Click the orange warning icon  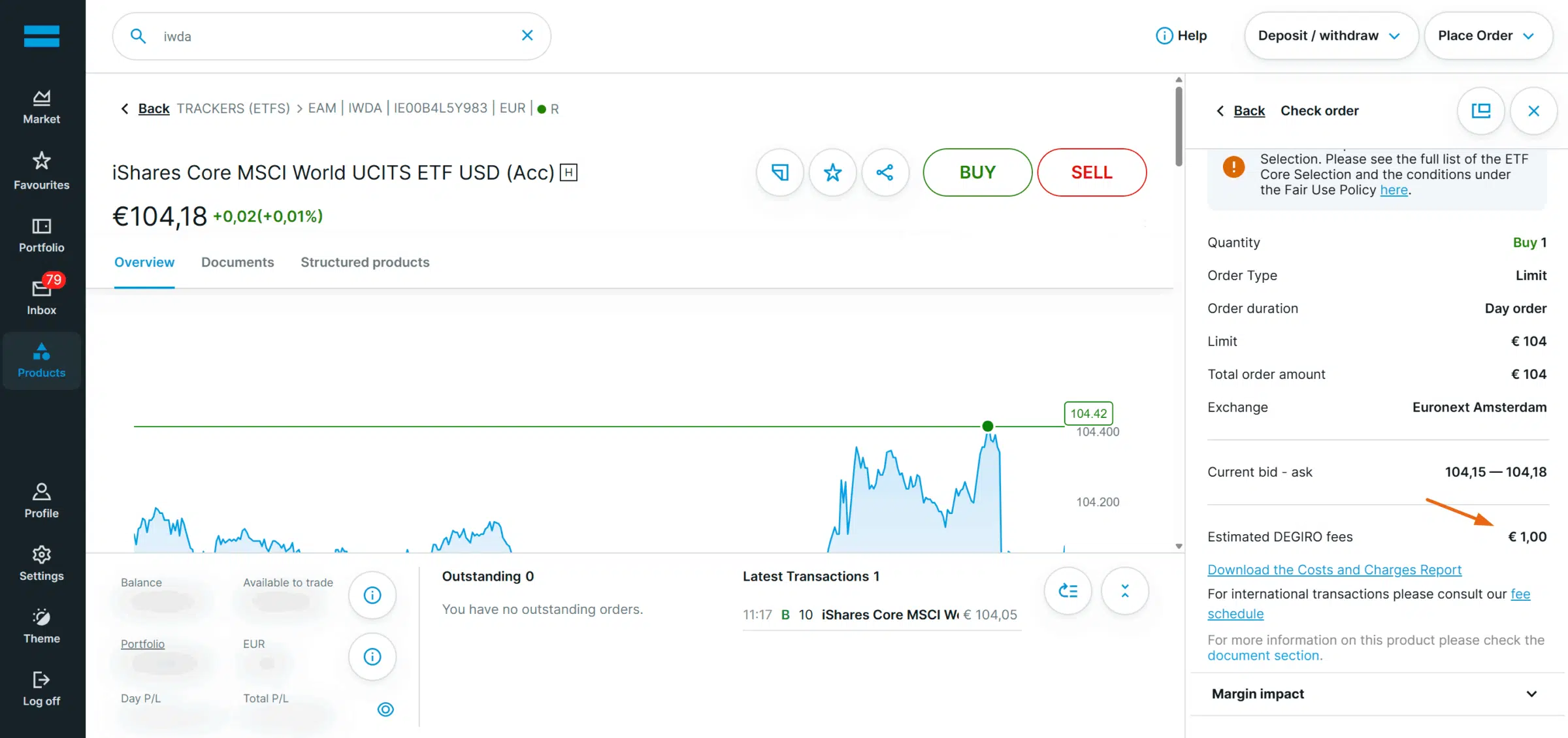[1233, 167]
